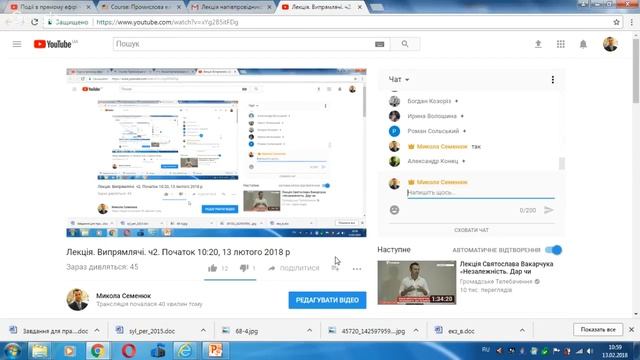Click the РЕДАГУВАТИ ВІДЕО button
Viewport: 640px width, 360px height.
[x=327, y=300]
